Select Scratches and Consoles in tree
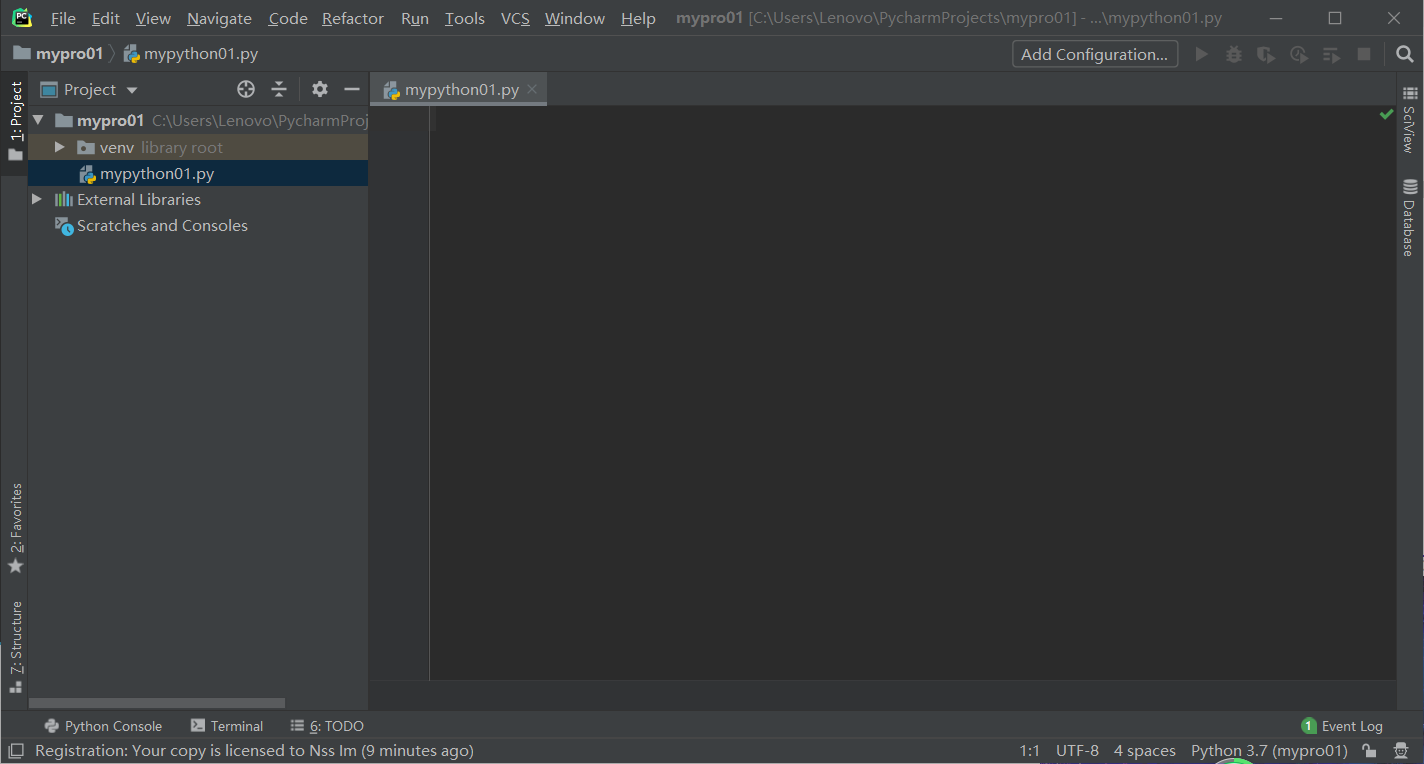The height and width of the screenshot is (764, 1424). coord(198,225)
